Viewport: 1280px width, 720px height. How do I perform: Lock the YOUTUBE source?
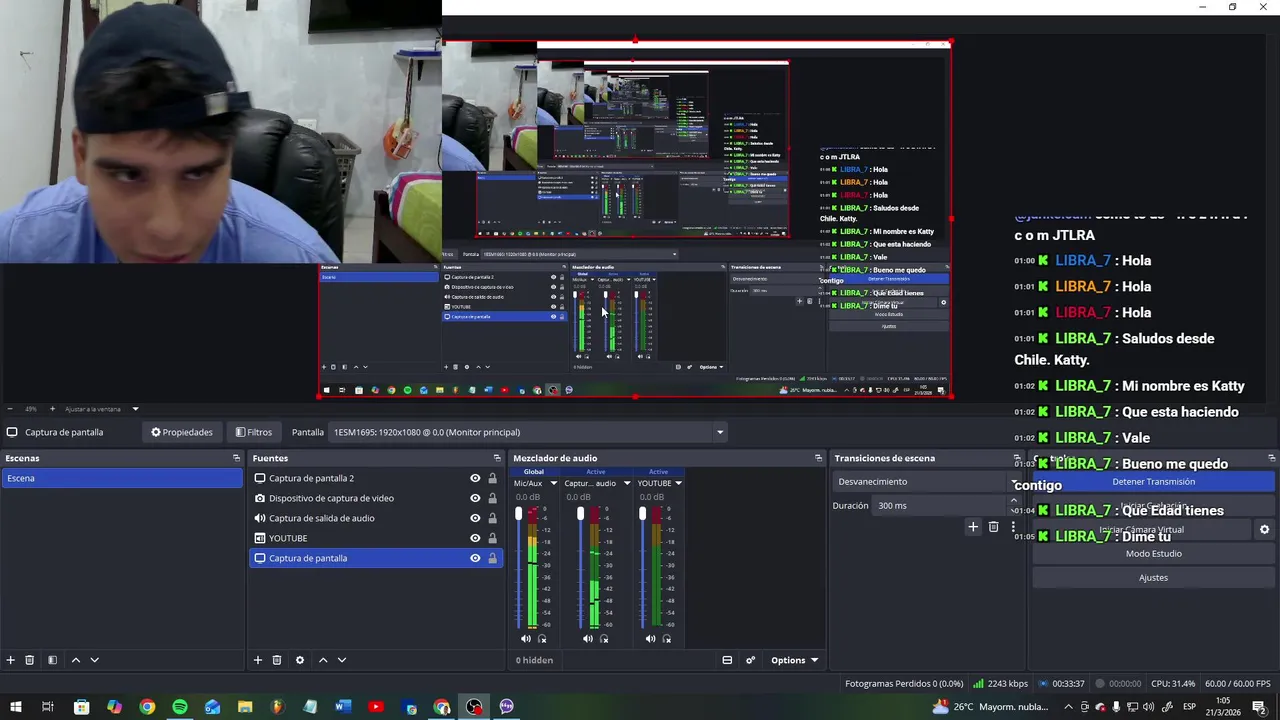coord(492,538)
